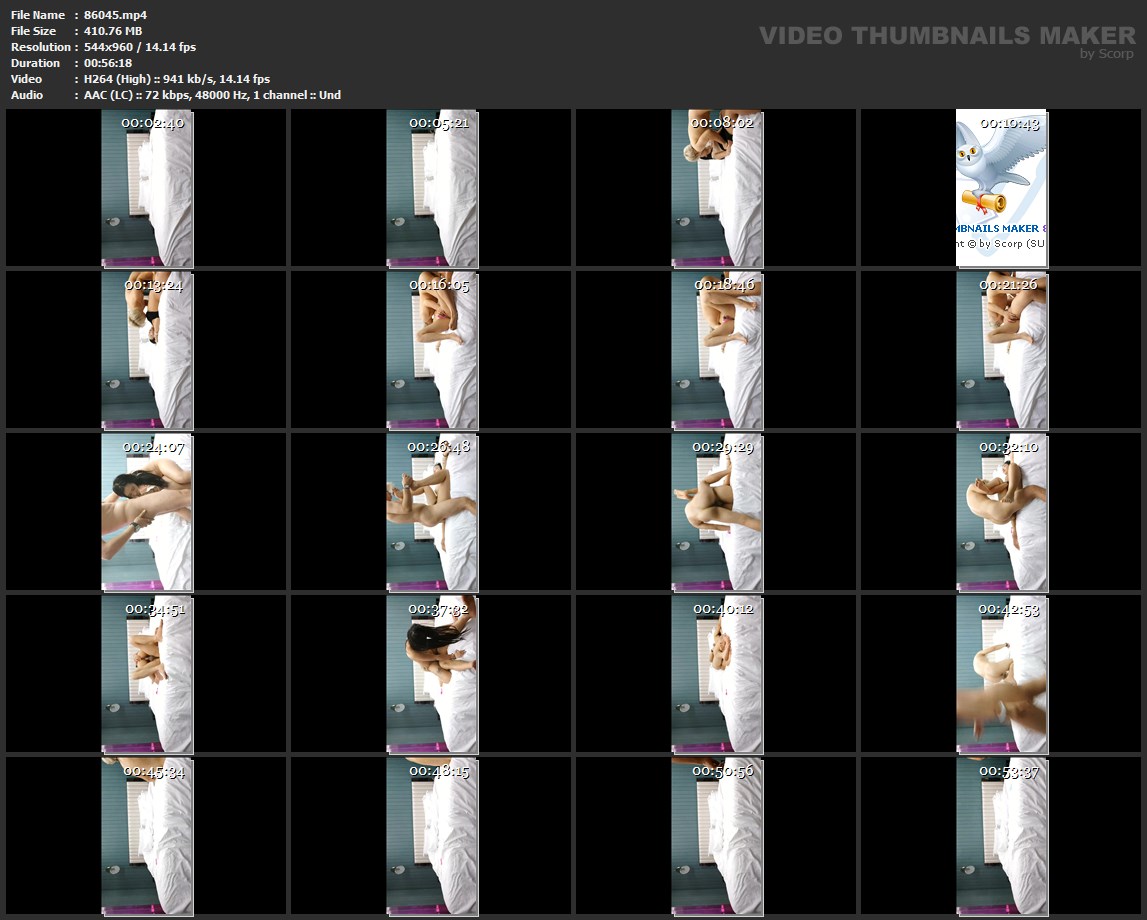
Task: Click the file name 86045.mp4
Action: point(116,15)
